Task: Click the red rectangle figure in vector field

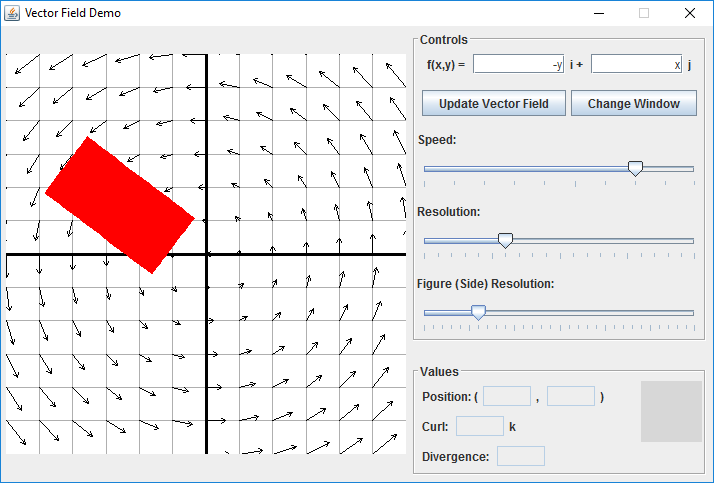Action: pos(120,205)
